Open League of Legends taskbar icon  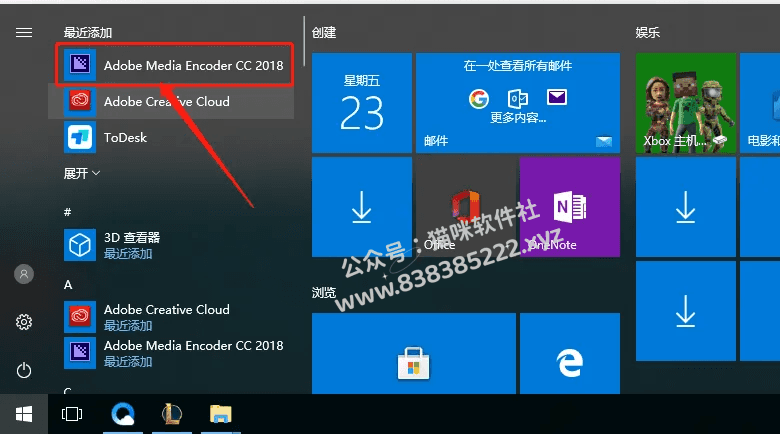pyautogui.click(x=172, y=414)
